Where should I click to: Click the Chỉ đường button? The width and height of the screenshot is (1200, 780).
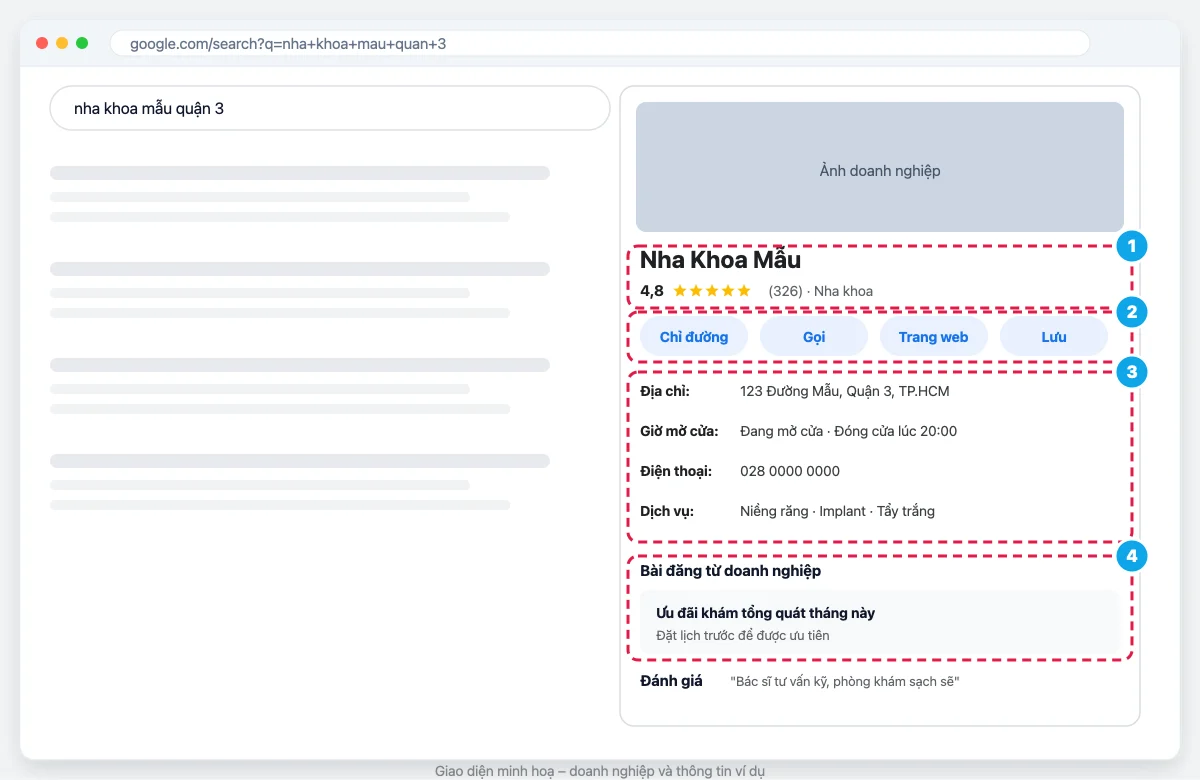694,337
